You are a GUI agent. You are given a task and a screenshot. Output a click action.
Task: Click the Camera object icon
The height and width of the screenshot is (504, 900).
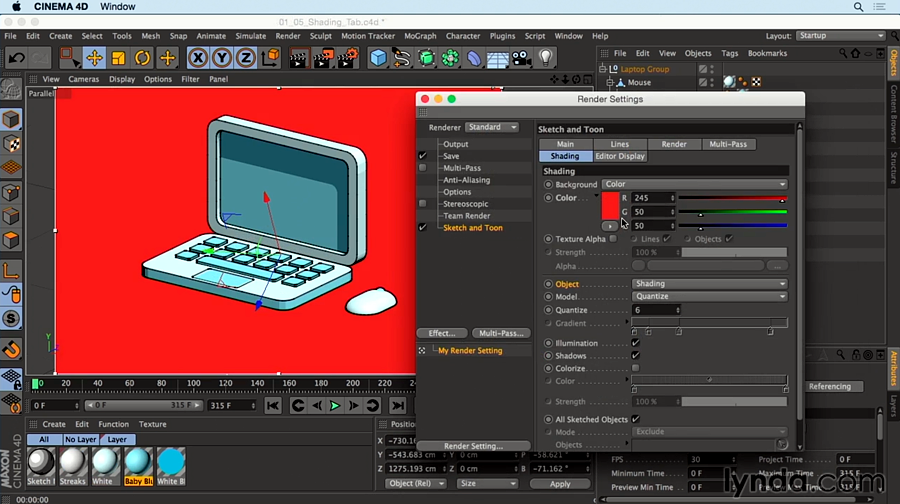(x=521, y=58)
